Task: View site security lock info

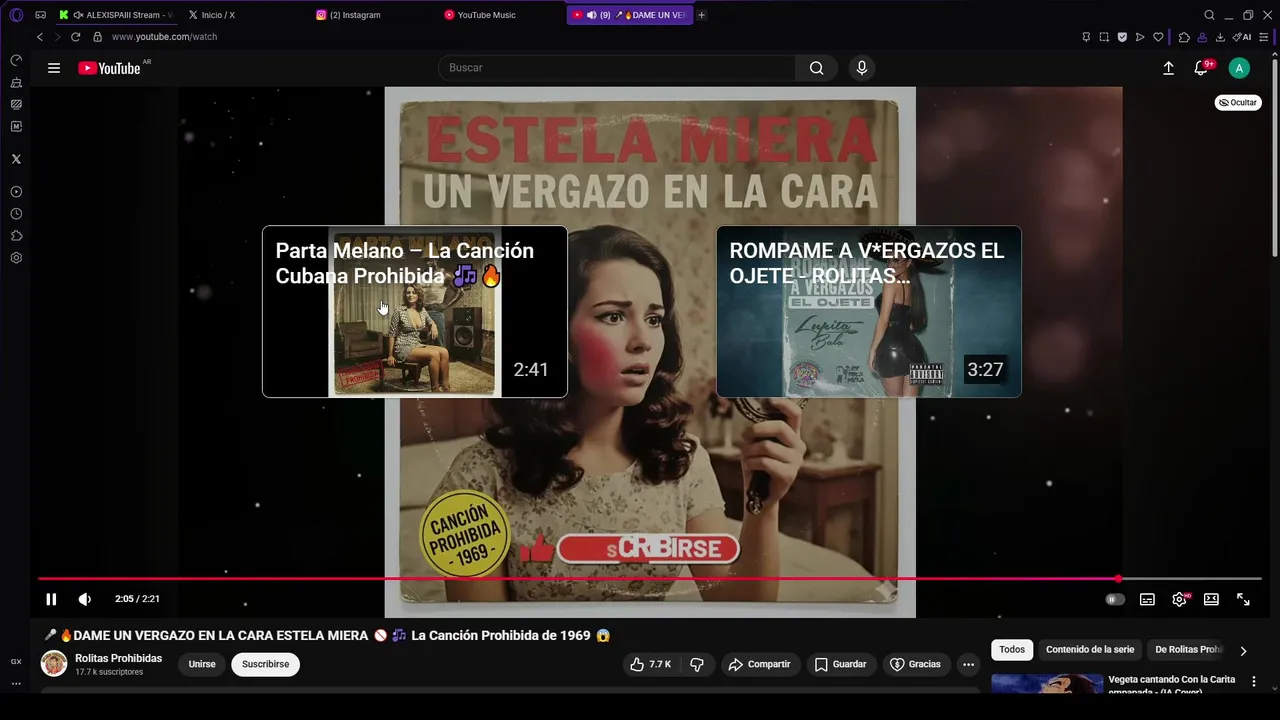Action: coord(97,37)
